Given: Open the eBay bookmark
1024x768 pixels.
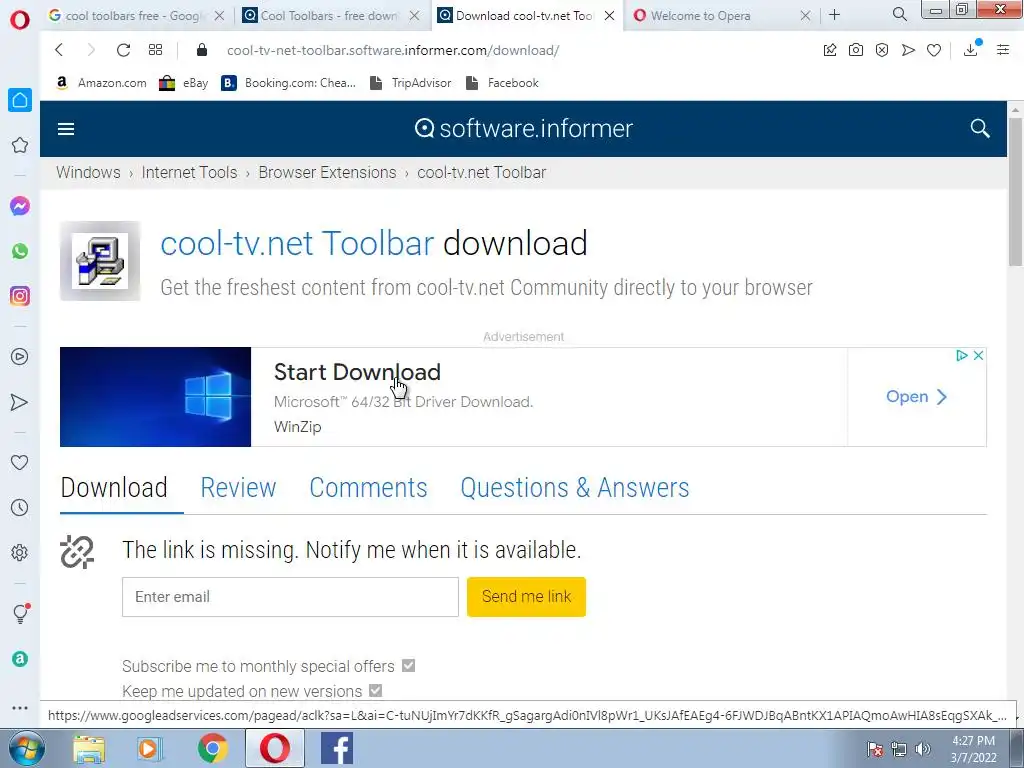Looking at the screenshot, I should click(184, 83).
